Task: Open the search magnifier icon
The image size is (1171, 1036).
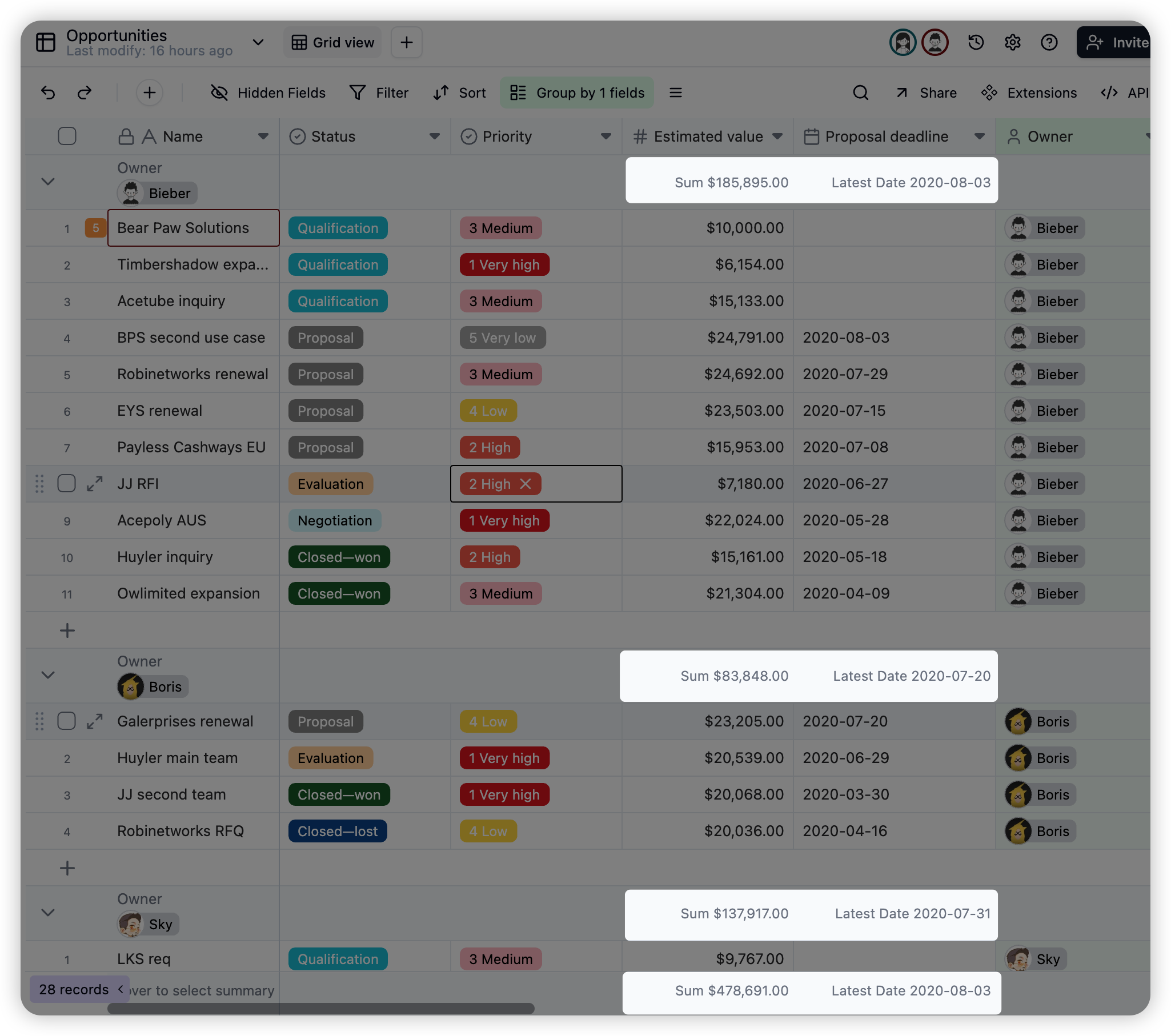Action: point(860,93)
